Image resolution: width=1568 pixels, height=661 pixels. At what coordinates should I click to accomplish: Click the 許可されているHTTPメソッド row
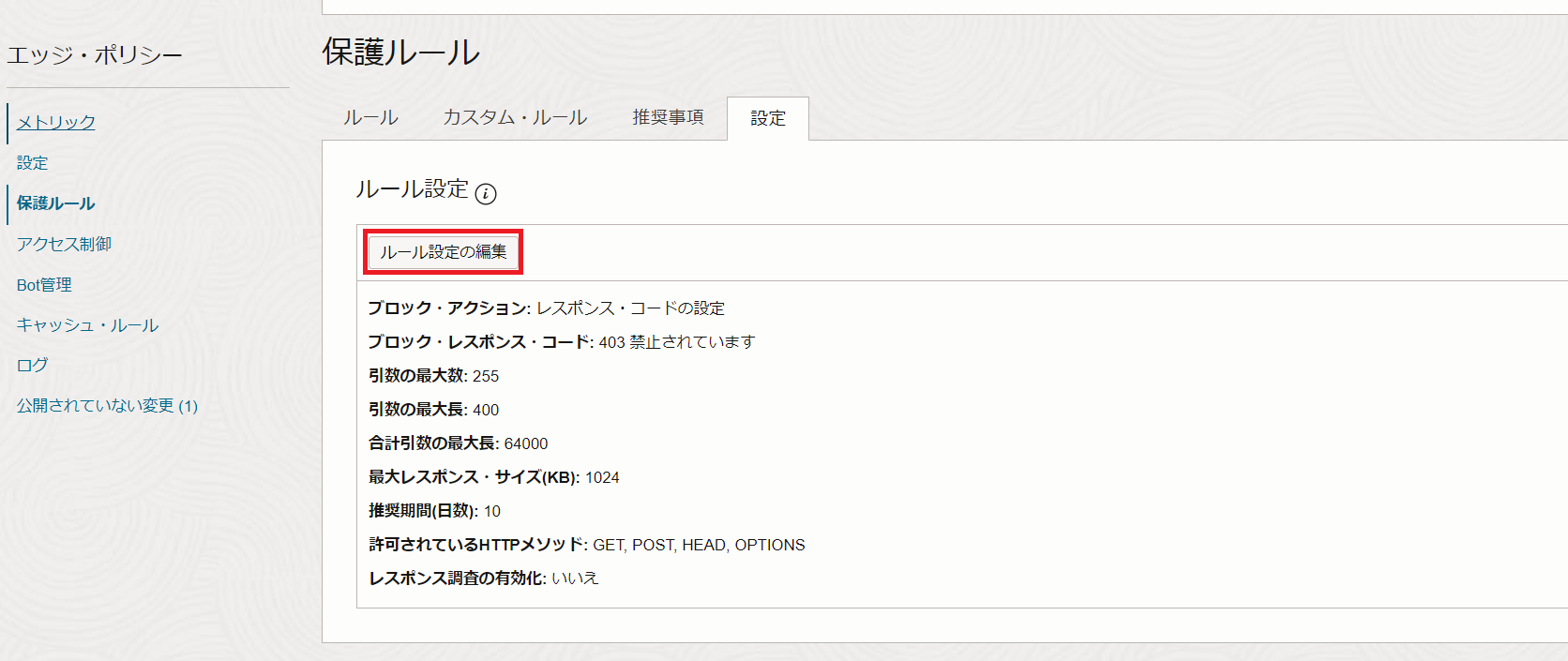(x=586, y=545)
